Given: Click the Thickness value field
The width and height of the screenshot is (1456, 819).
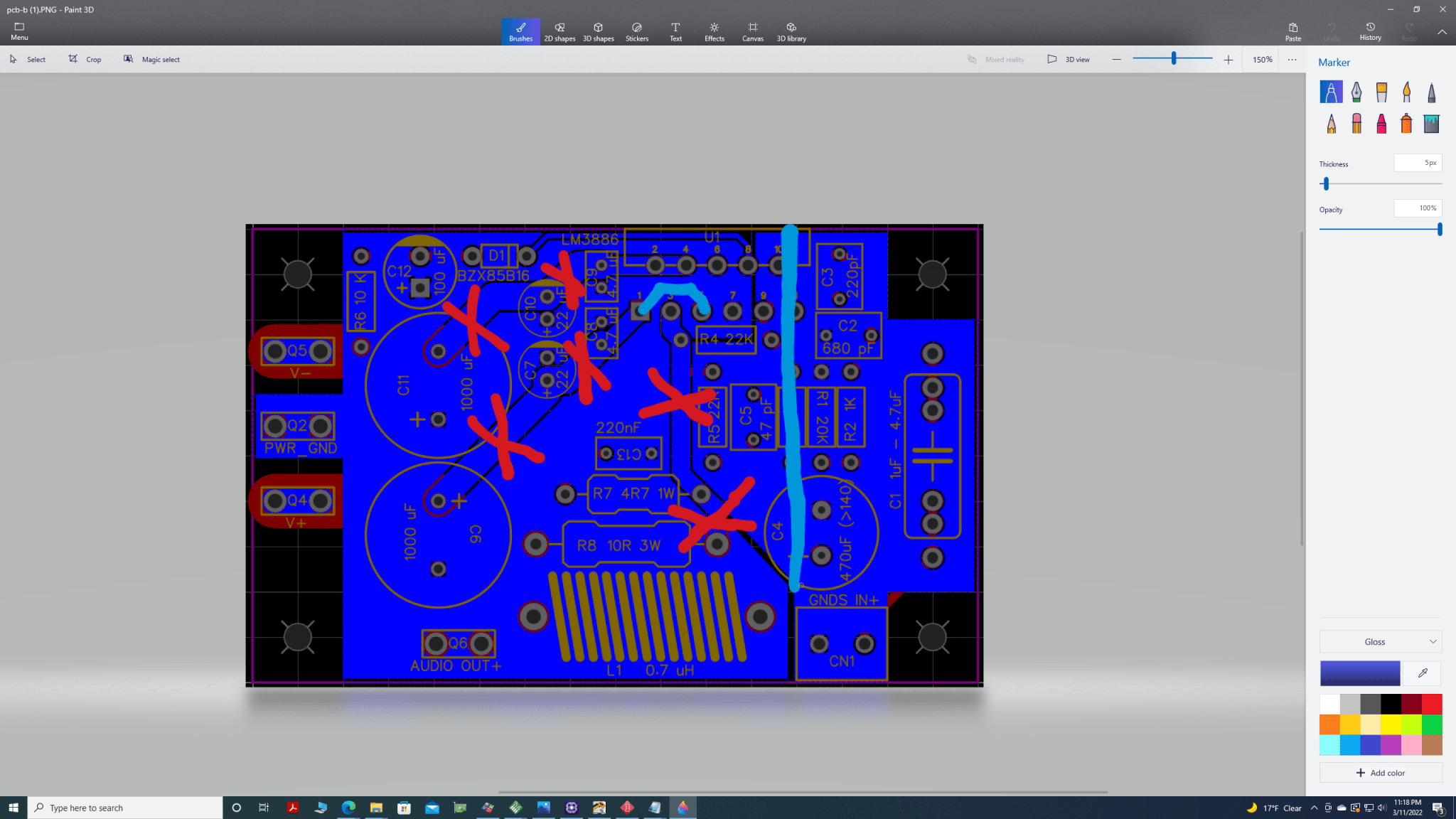Looking at the screenshot, I should (1418, 163).
